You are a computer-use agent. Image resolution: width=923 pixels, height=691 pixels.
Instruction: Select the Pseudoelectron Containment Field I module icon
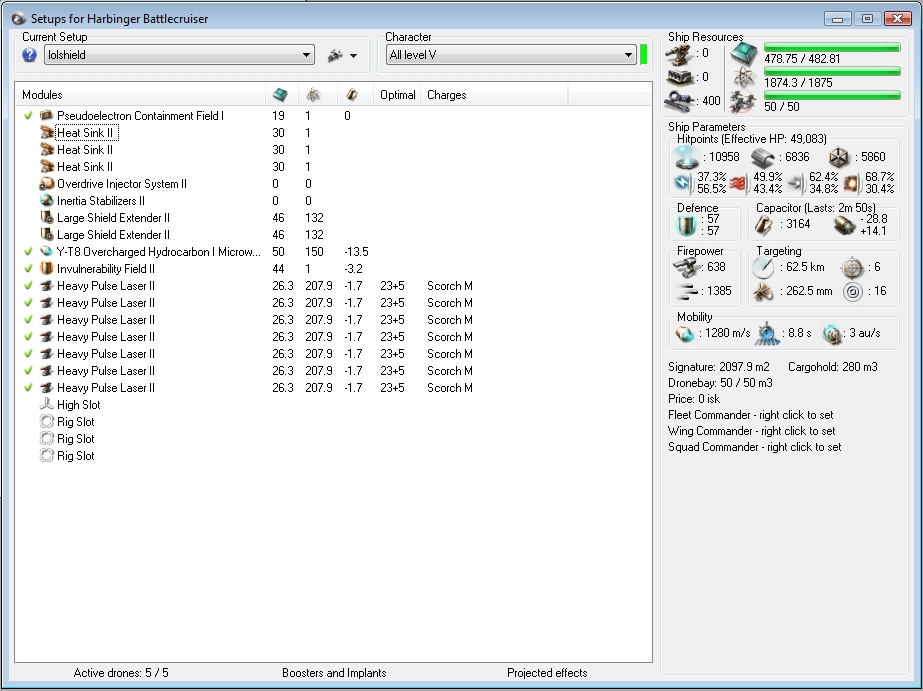click(x=47, y=115)
